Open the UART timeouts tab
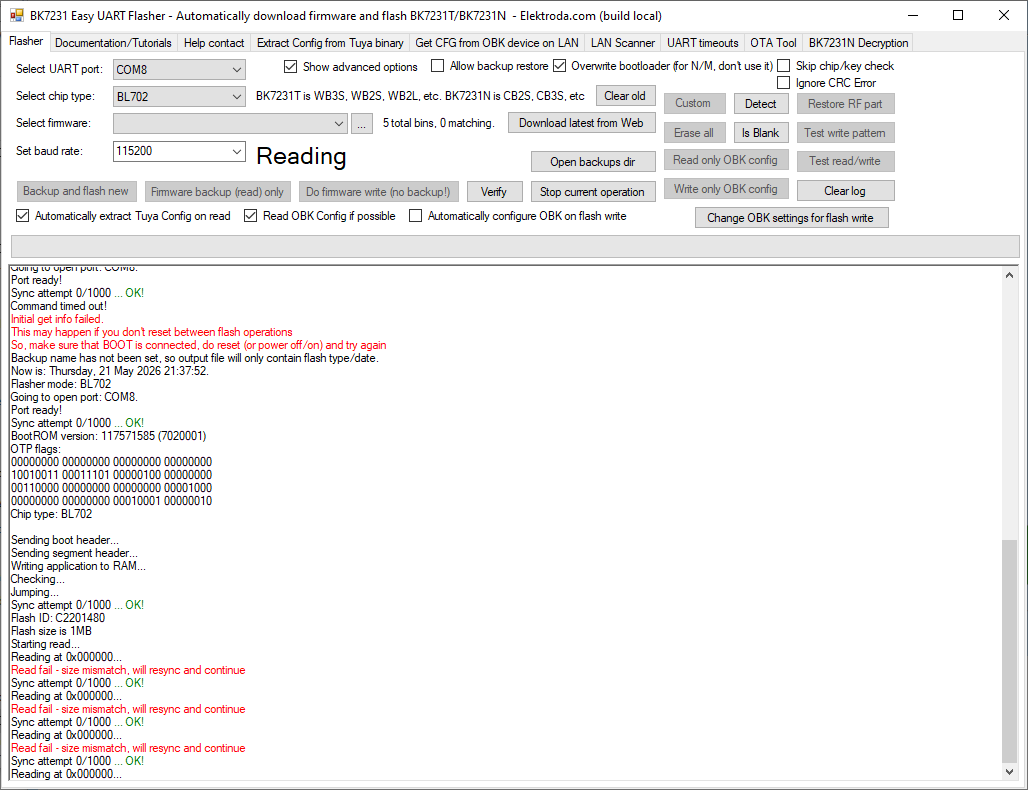Viewport: 1028px width, 790px height. (702, 43)
